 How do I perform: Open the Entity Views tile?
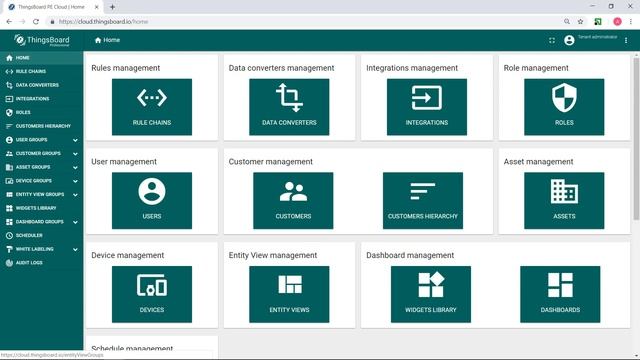tap(289, 294)
